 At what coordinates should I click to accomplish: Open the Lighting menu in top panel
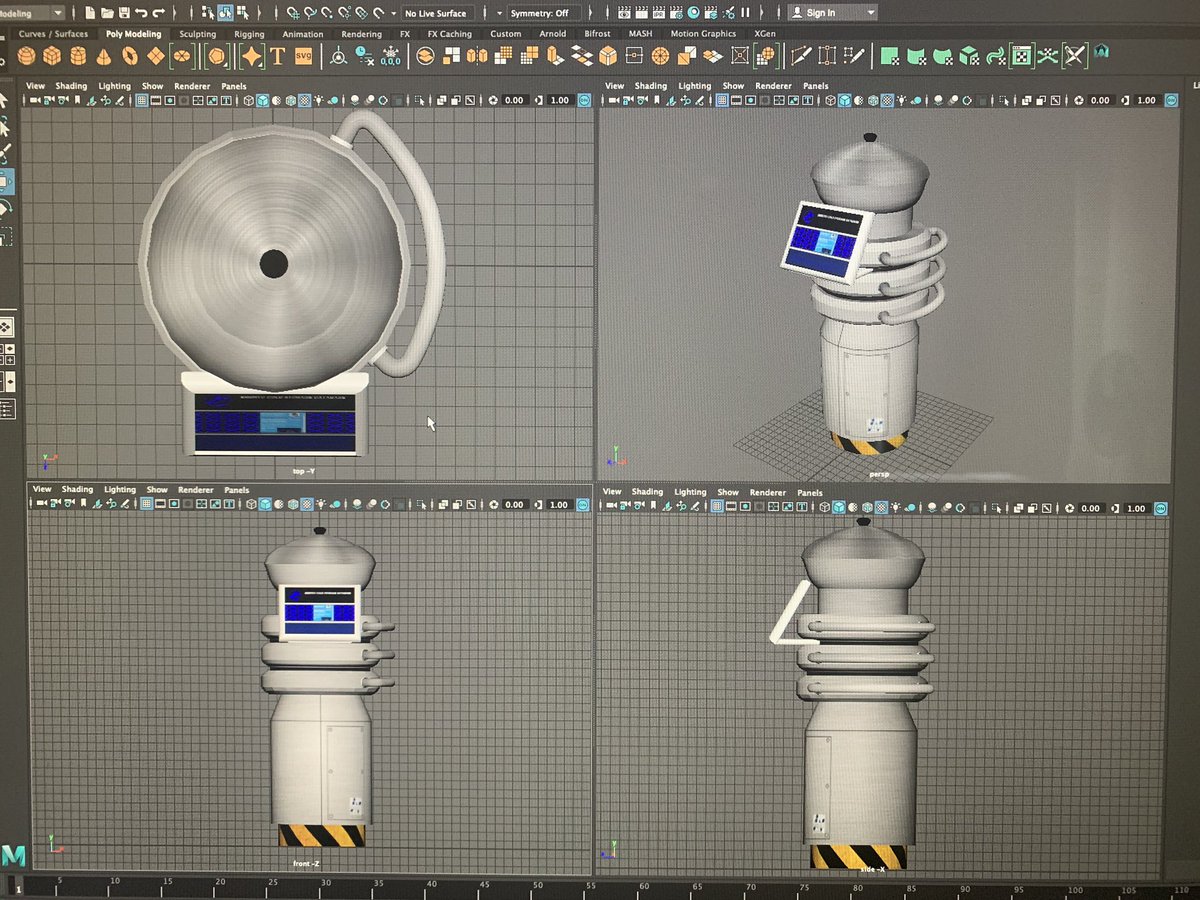[x=114, y=86]
